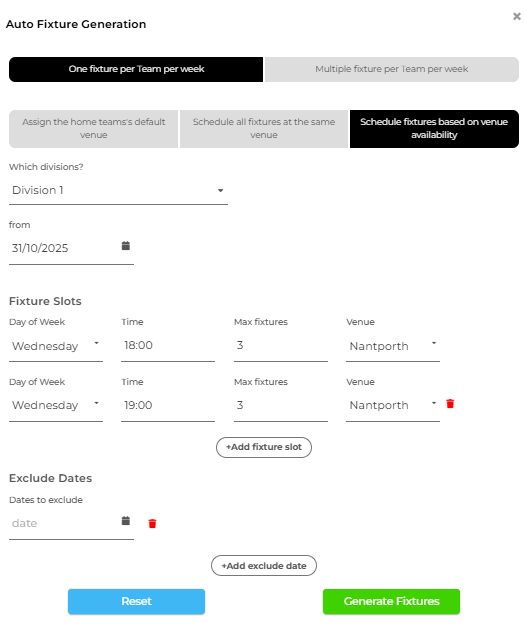Close the Auto Fixture Generation dialog

point(517,16)
